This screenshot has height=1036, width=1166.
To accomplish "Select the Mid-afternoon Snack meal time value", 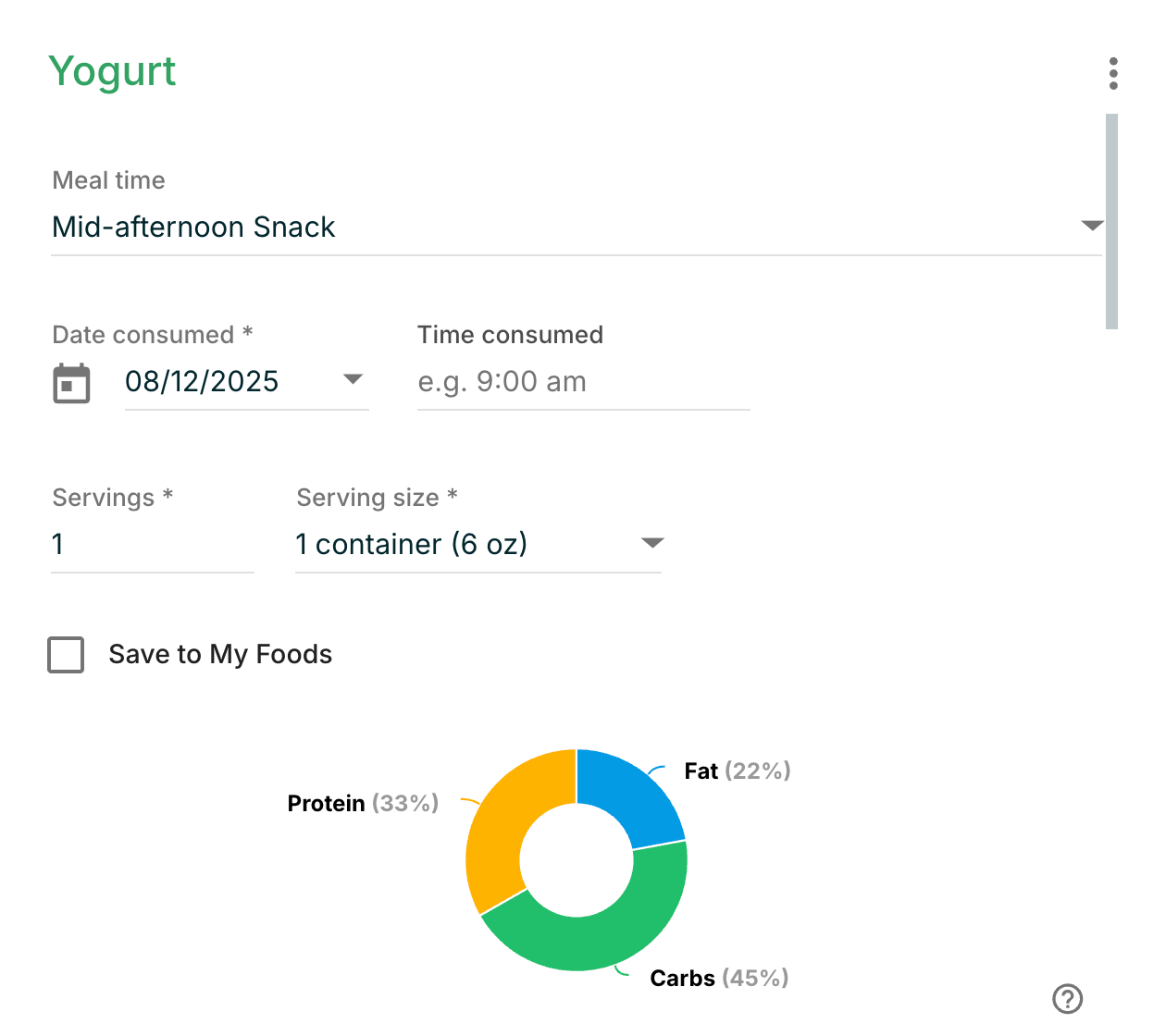I will pyautogui.click(x=193, y=228).
